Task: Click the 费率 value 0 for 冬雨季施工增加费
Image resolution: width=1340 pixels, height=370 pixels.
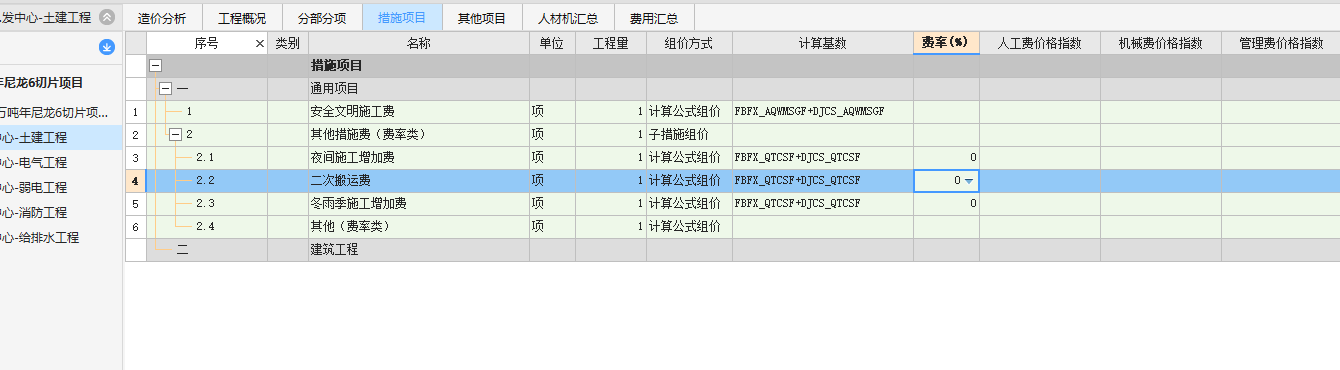Action: point(946,204)
